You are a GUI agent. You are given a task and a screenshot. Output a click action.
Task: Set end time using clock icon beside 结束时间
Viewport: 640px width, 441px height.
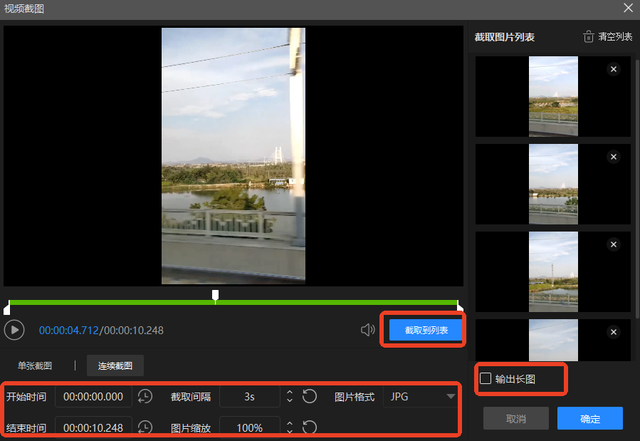pos(145,428)
